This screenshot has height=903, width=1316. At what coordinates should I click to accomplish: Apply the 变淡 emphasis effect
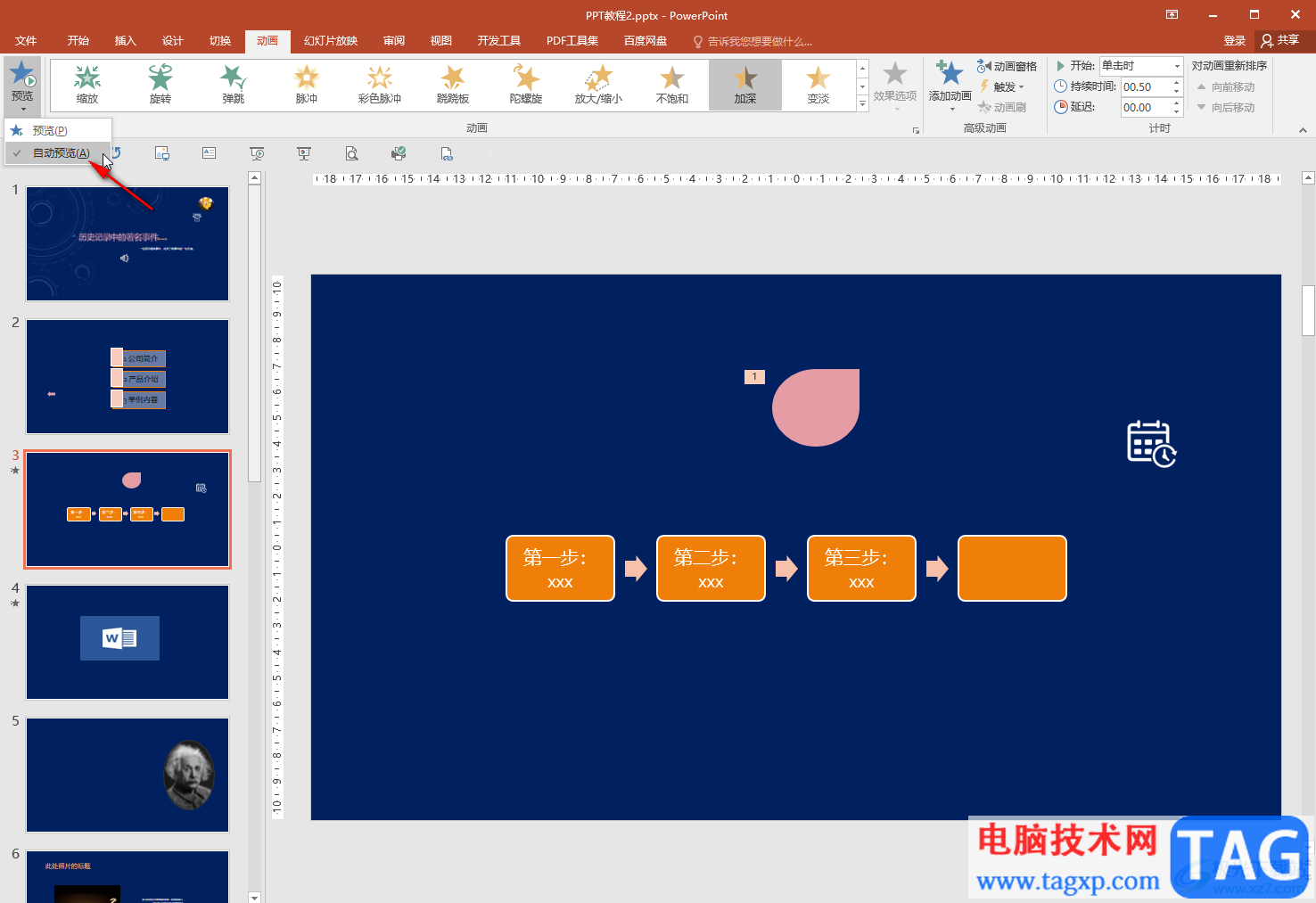point(818,85)
